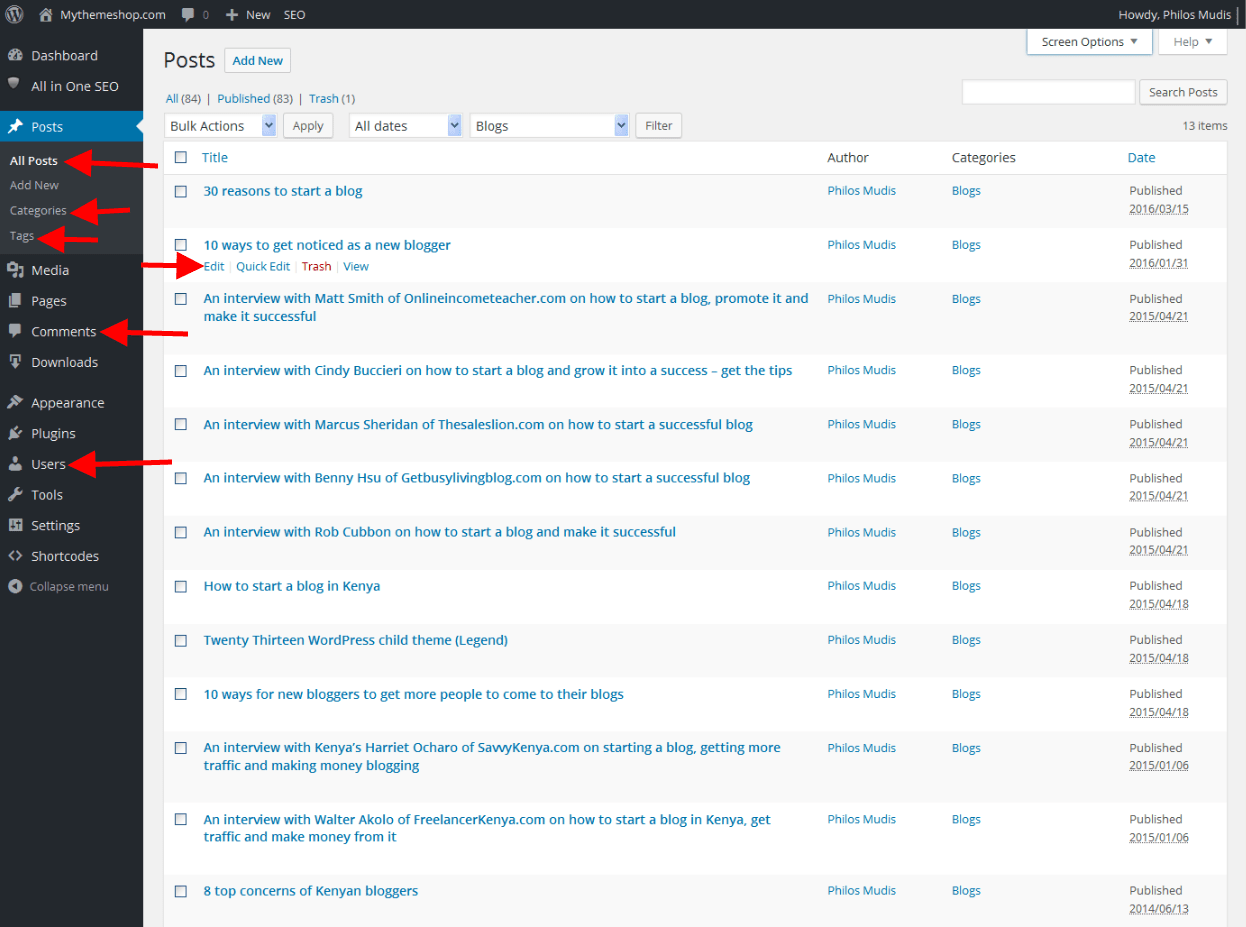Screen dimensions: 1246x927
Task: Open Tags in the Posts submenu
Action: (22, 236)
